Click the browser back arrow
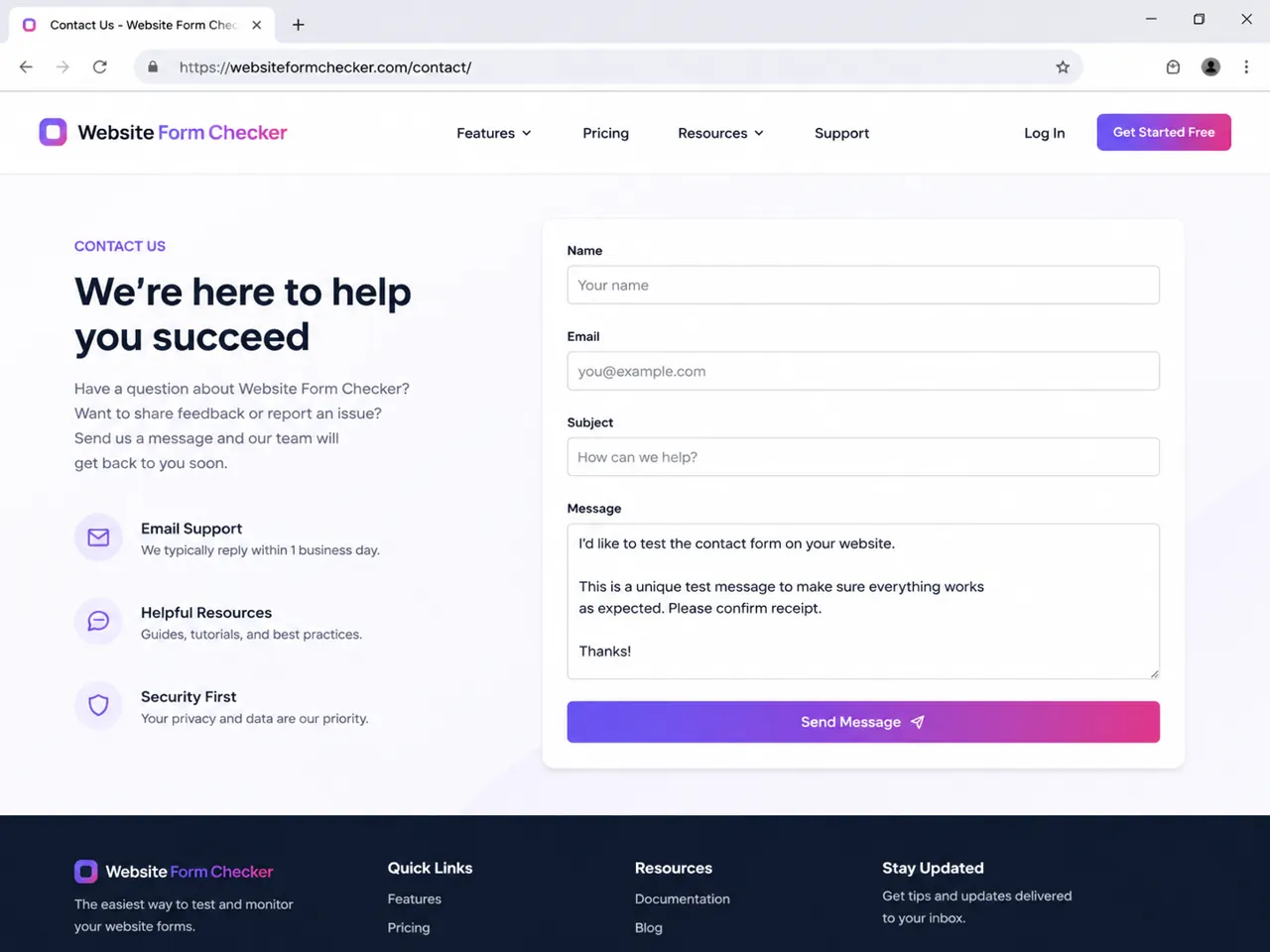Screen dimensions: 1270x952 tap(26, 67)
